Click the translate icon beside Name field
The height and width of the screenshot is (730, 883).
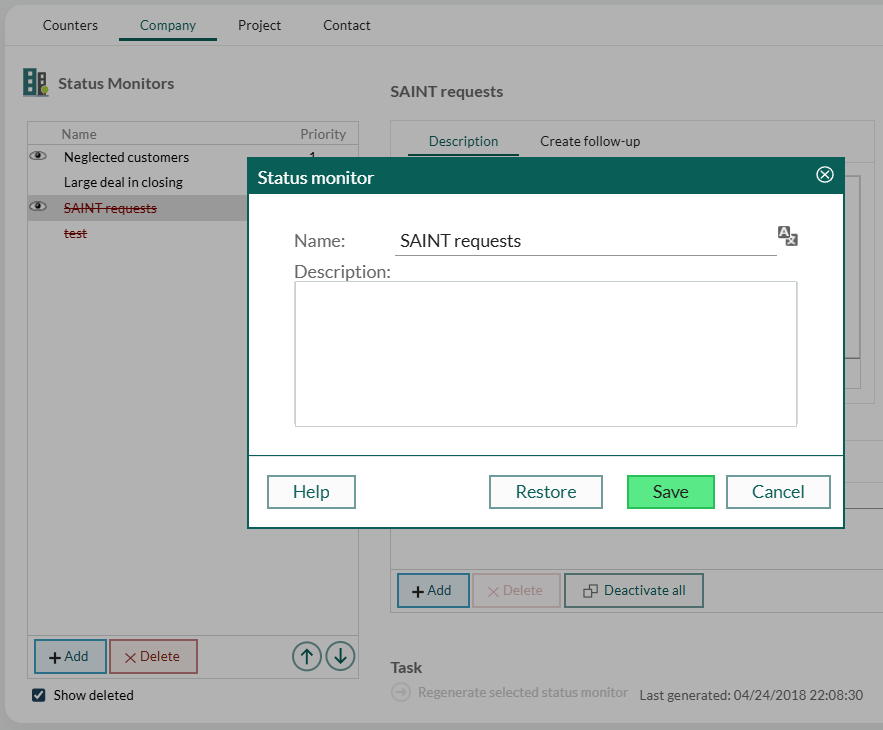click(788, 236)
